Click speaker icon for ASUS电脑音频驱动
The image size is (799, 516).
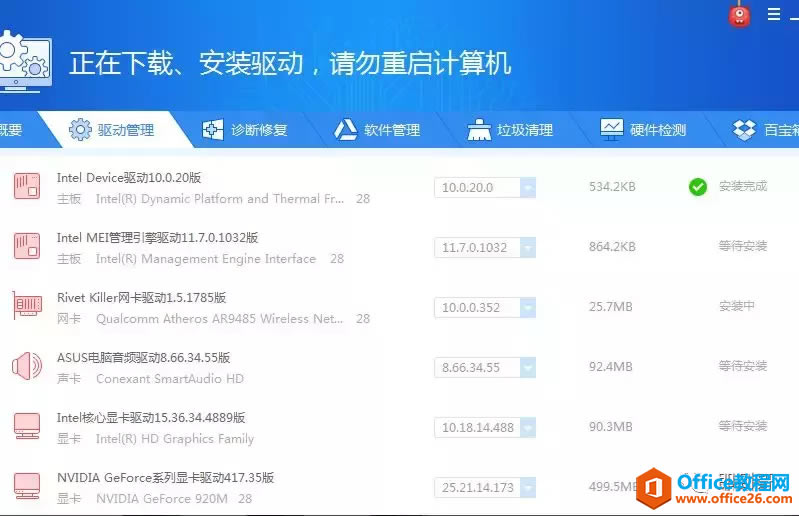(x=27, y=366)
